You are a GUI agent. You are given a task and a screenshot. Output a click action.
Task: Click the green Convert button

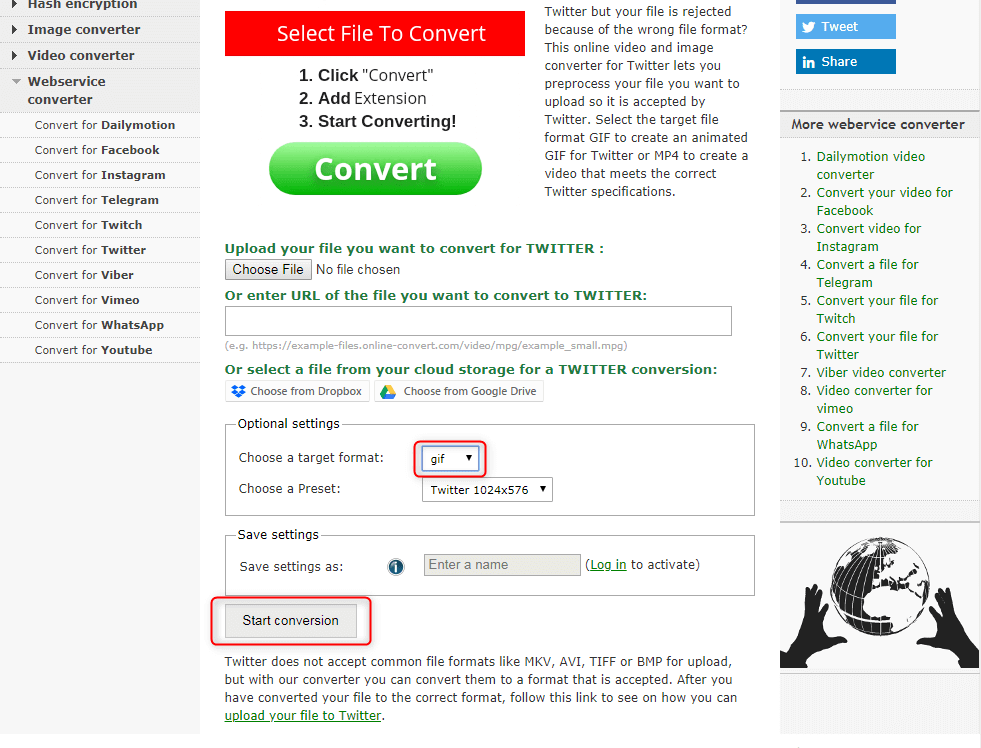[x=375, y=169]
